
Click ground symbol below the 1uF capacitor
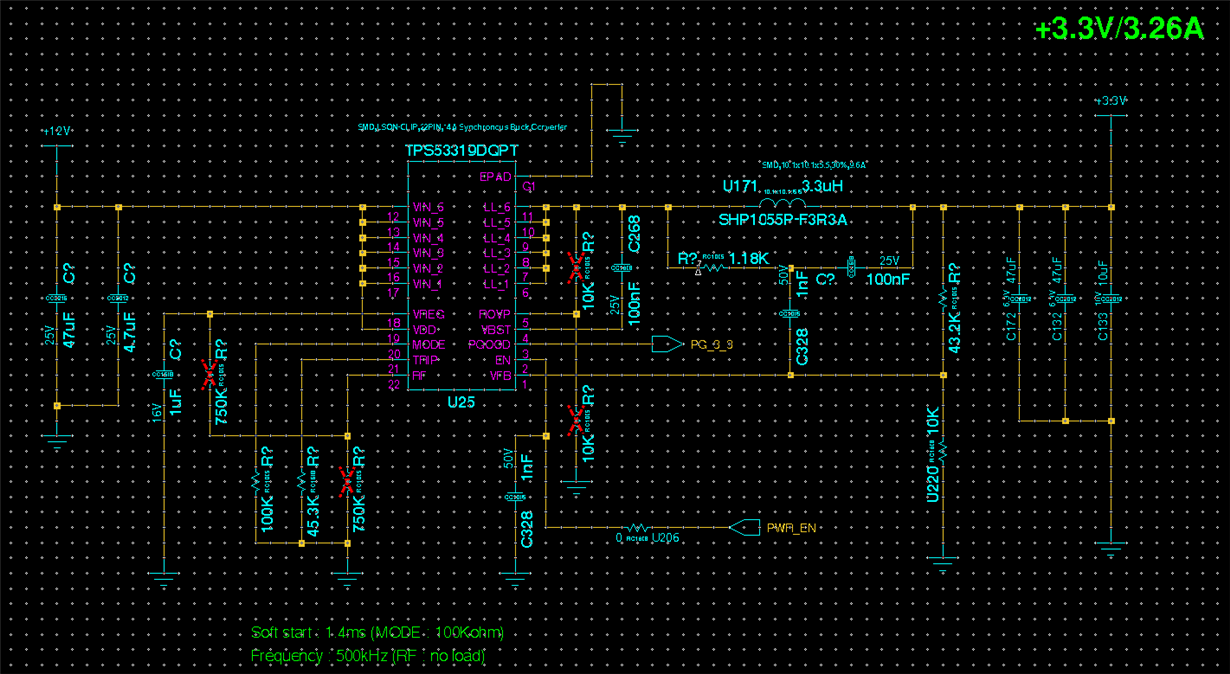point(162,574)
